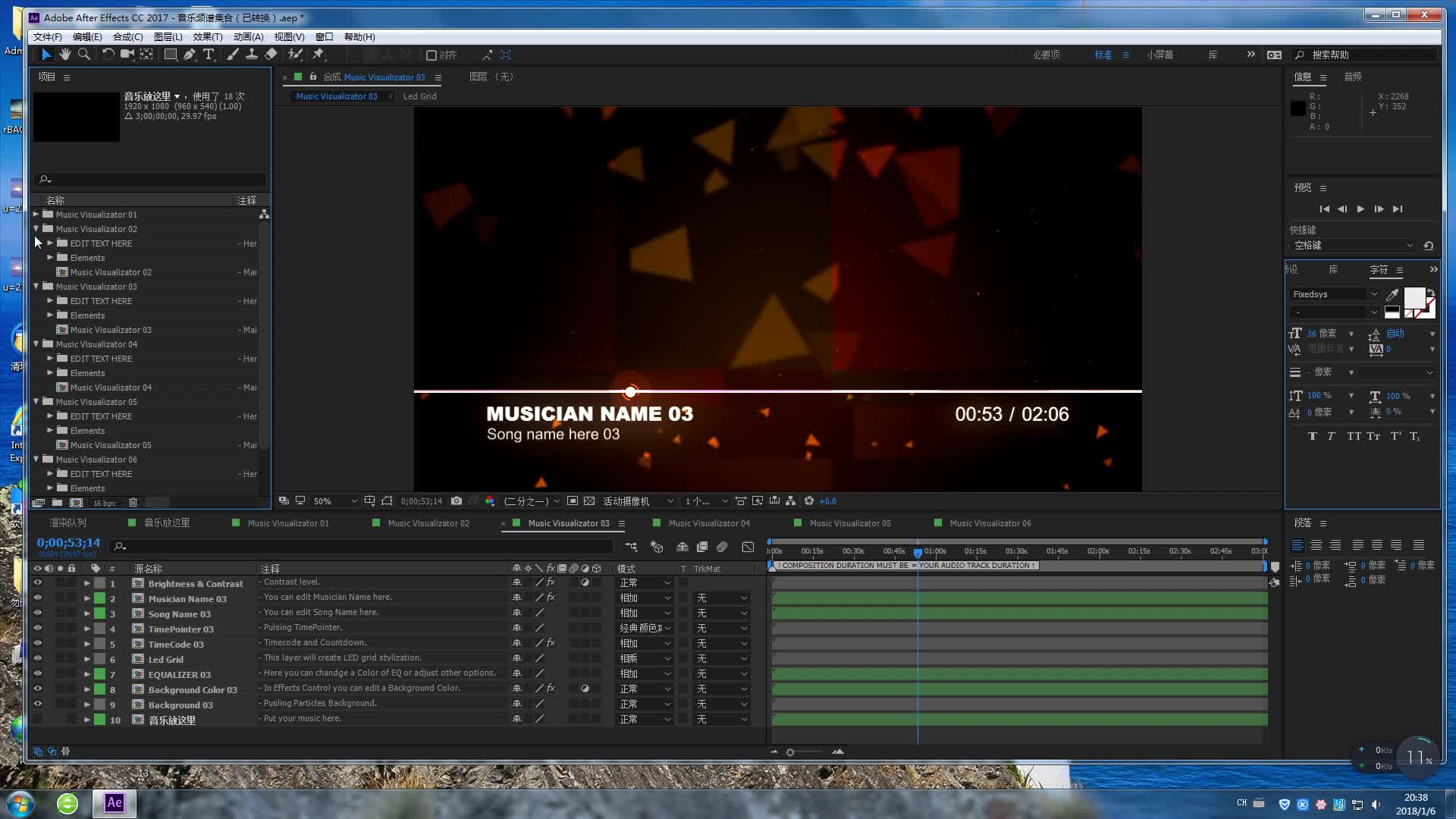1456x819 pixels.
Task: Select the 小屏幕 workspace
Action: [1160, 55]
